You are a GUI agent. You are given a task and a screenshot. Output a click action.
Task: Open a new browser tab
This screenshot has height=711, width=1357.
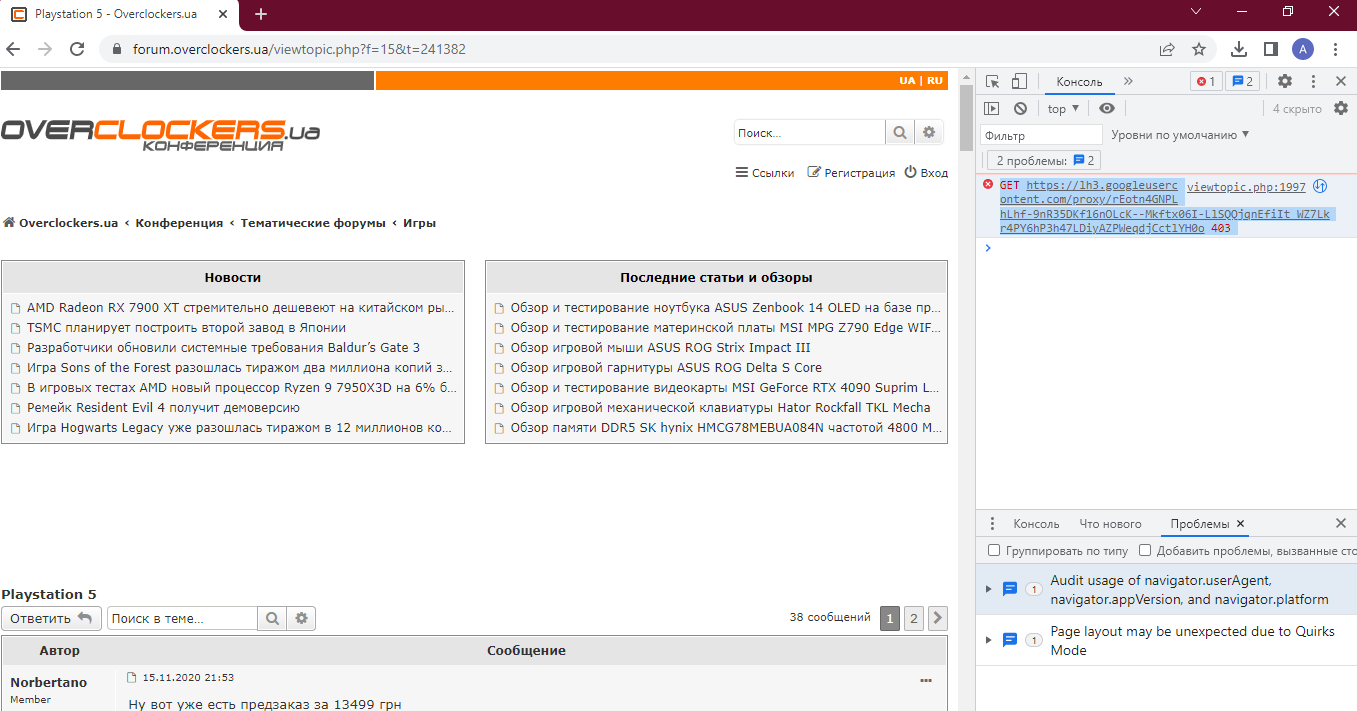(261, 14)
